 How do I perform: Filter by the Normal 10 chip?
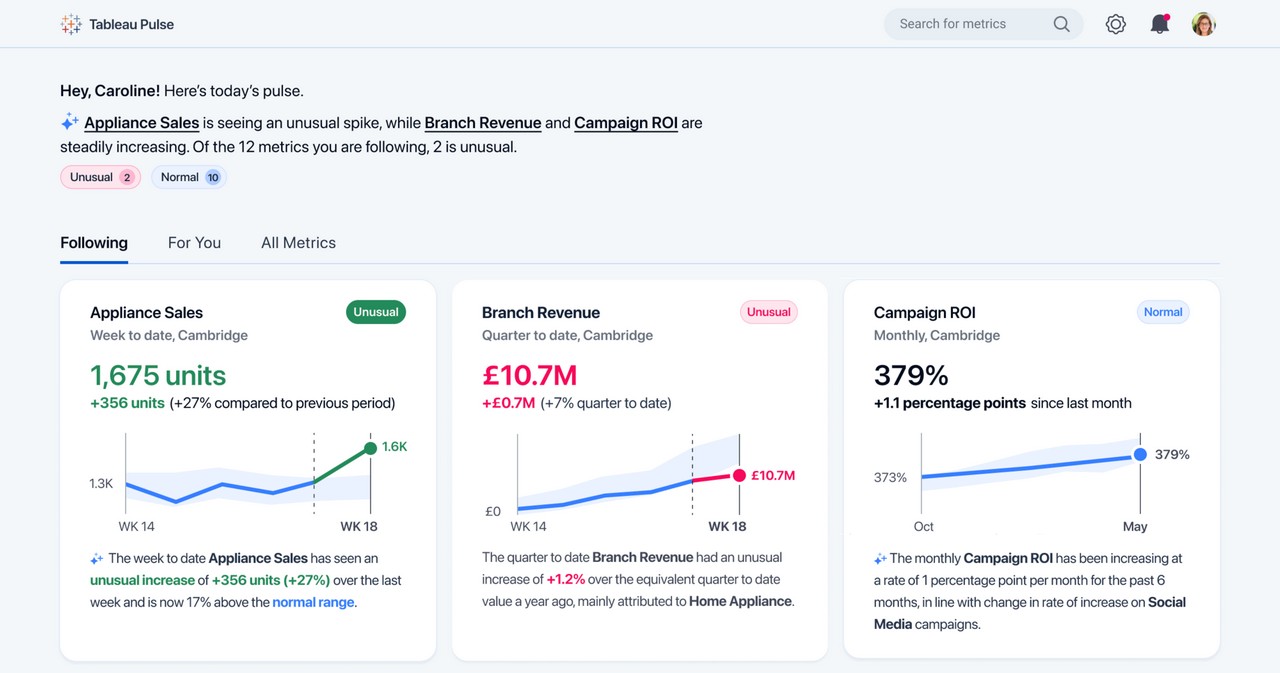click(x=189, y=177)
